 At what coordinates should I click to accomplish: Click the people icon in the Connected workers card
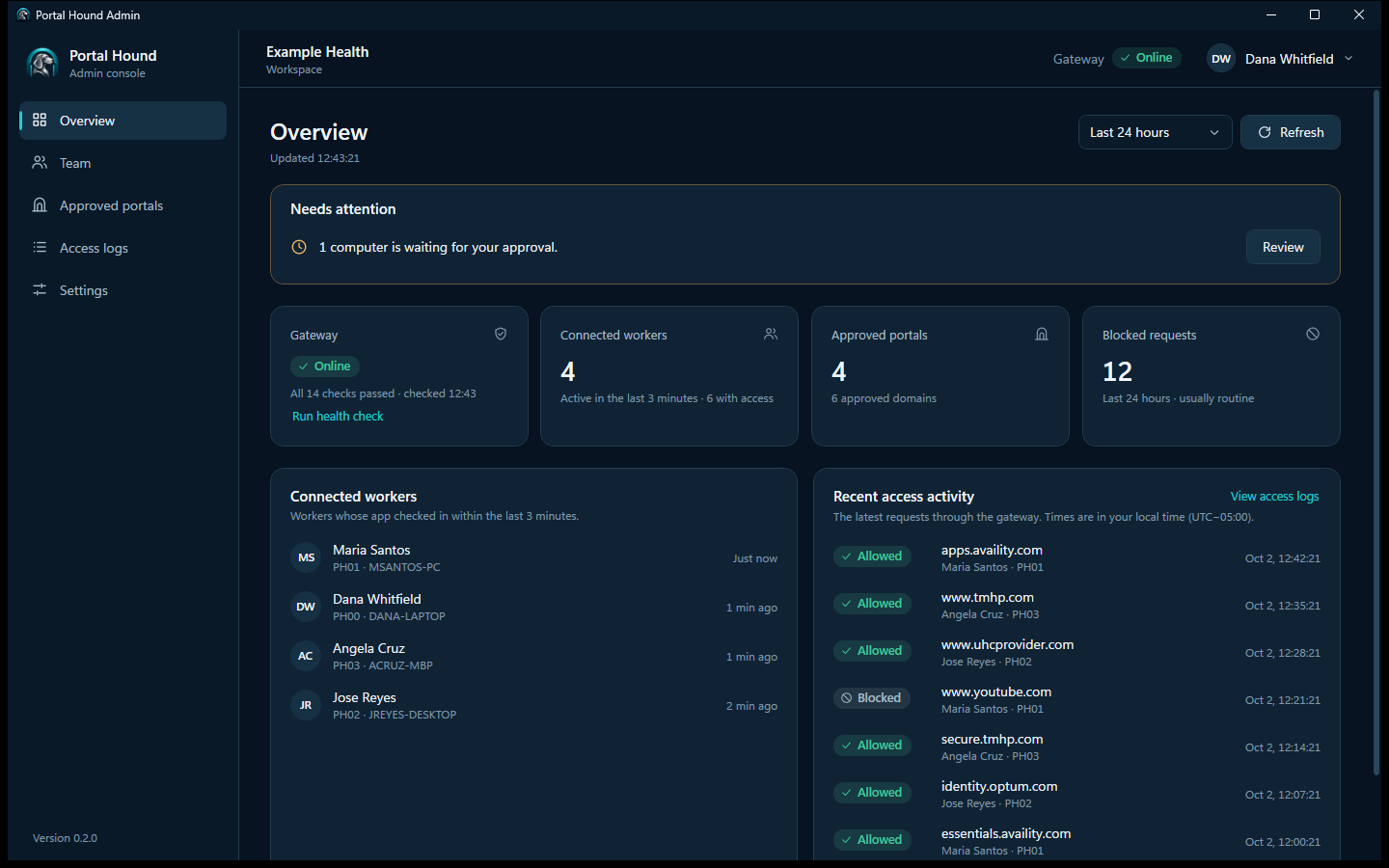coord(771,334)
